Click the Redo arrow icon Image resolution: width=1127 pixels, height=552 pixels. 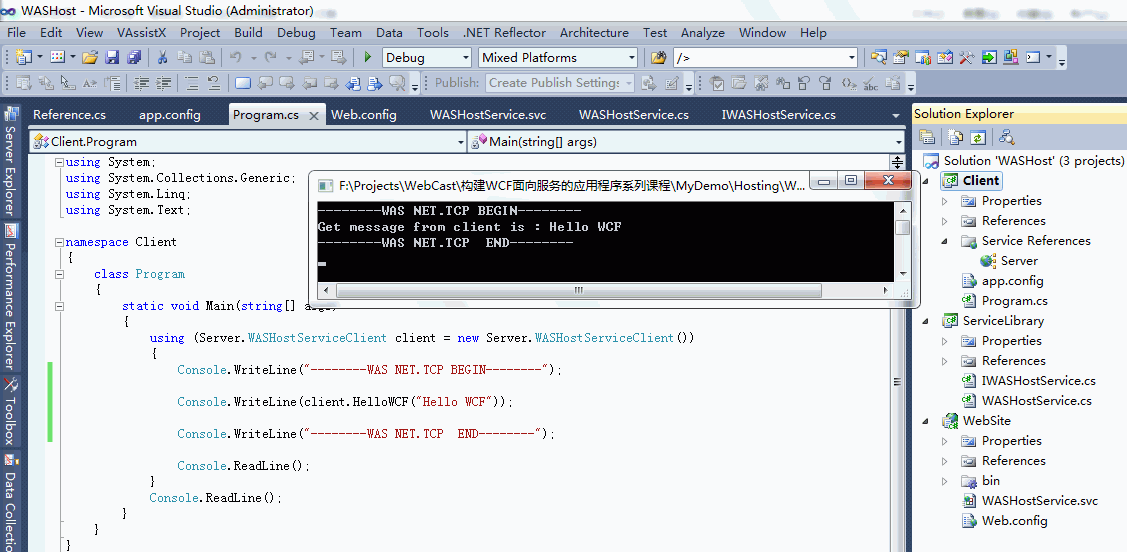click(x=271, y=58)
